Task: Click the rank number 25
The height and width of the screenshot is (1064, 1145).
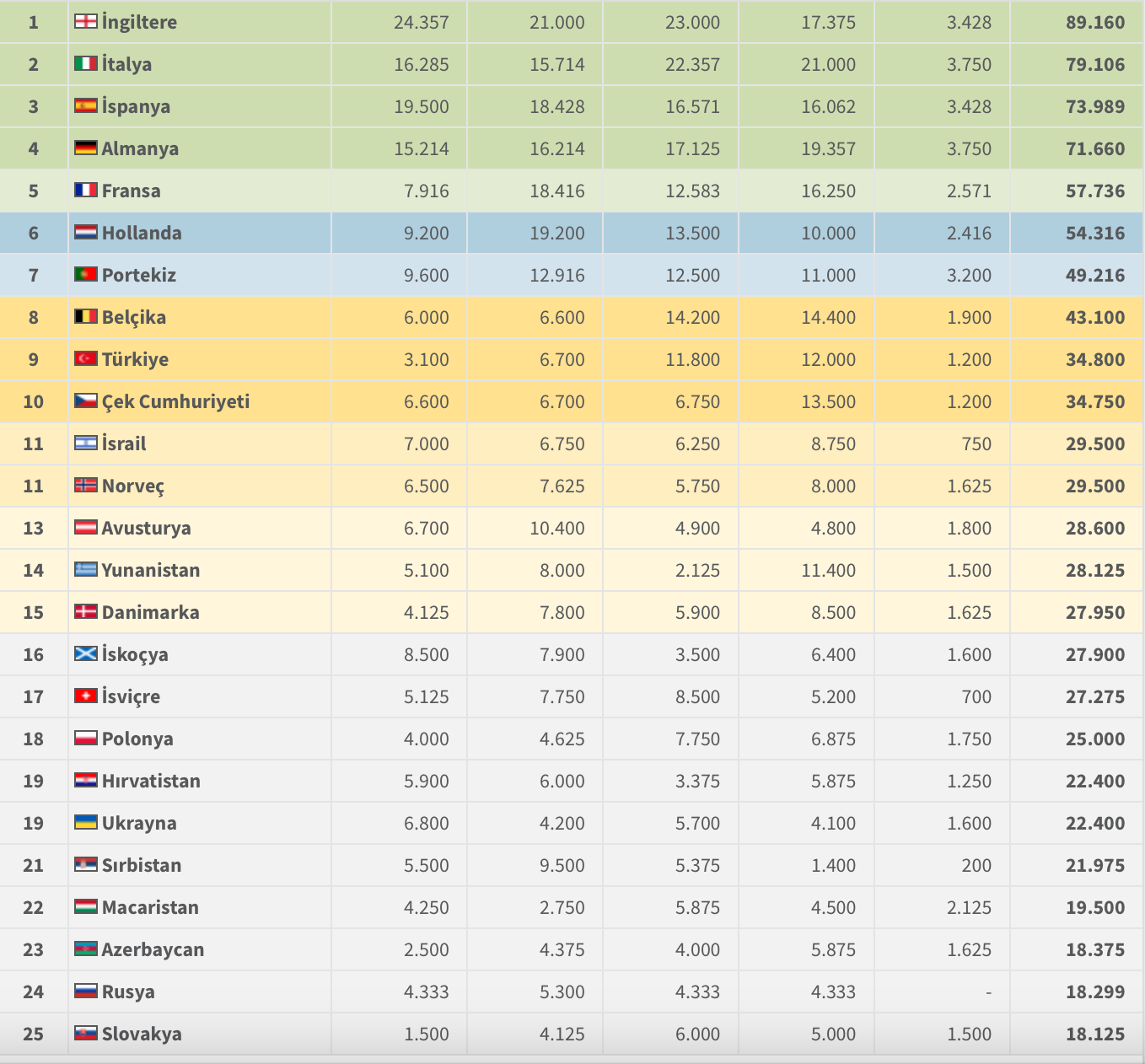Action: [33, 1034]
